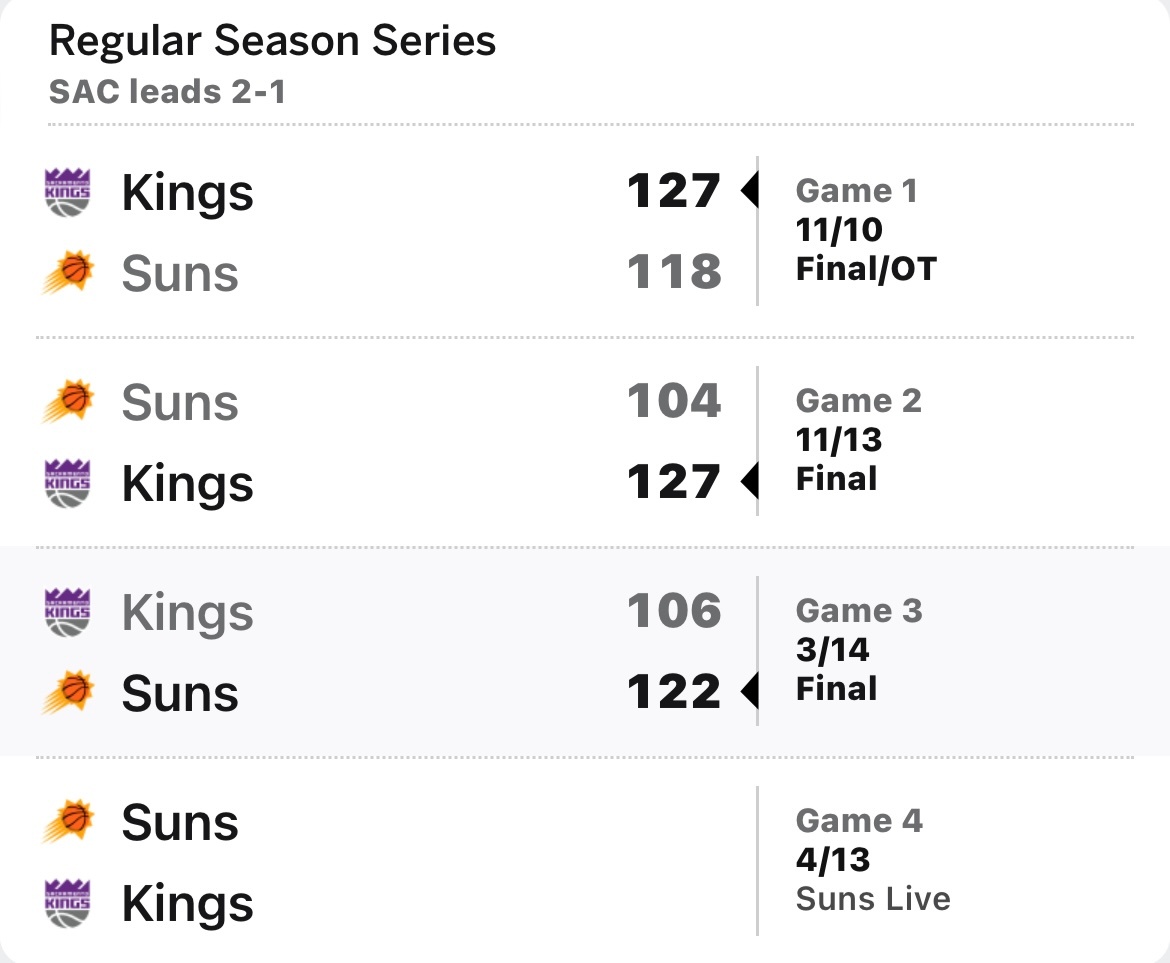Click the Suns logo in Game 2

67,402
